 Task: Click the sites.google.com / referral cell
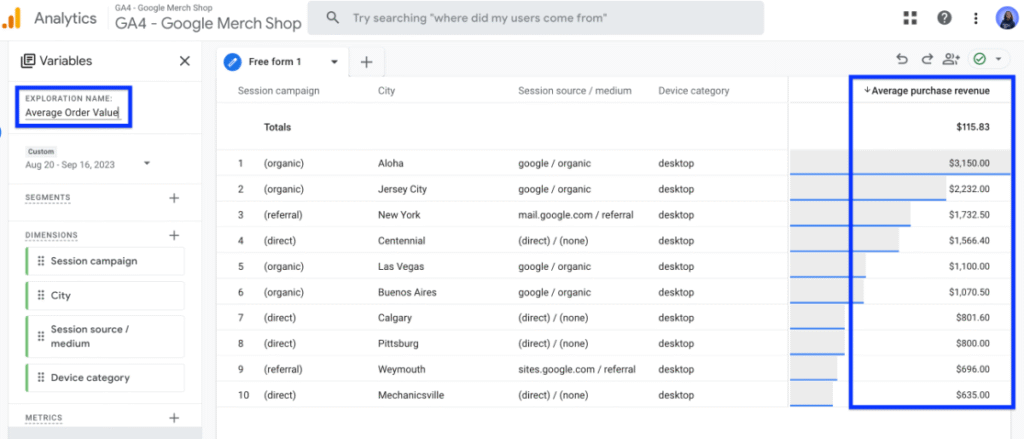point(577,369)
